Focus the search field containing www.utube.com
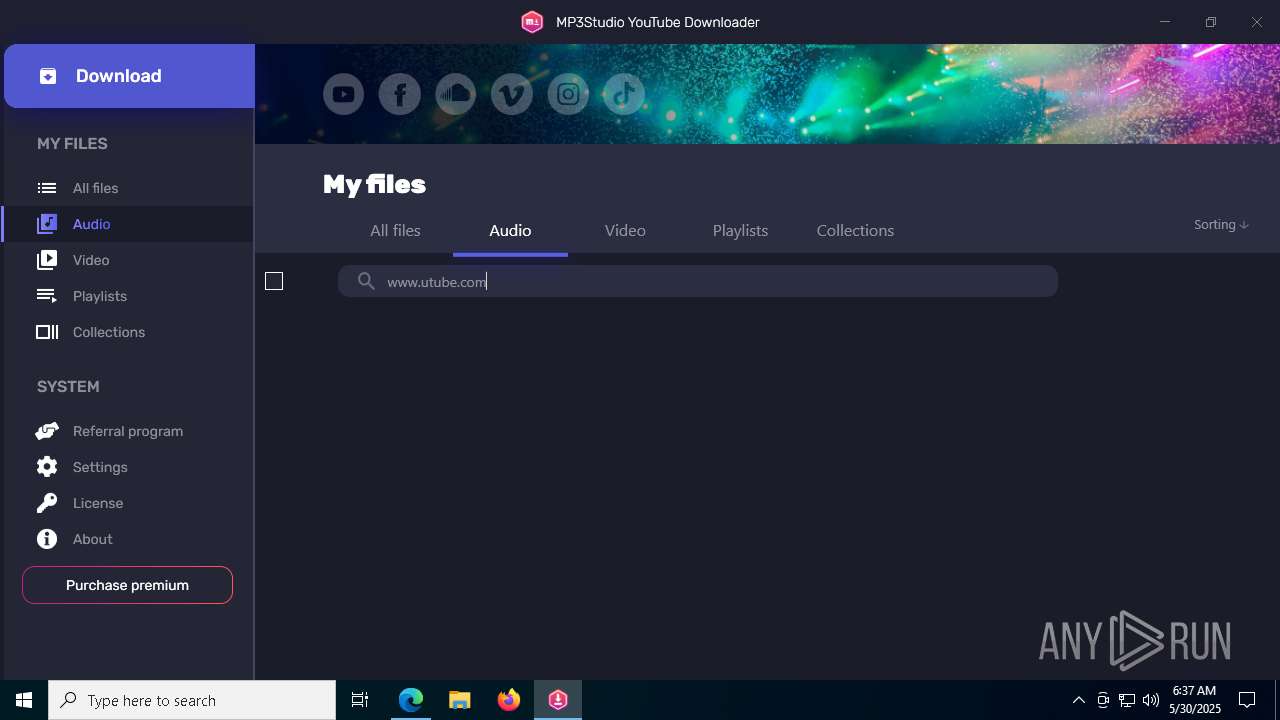This screenshot has height=720, width=1280. click(x=697, y=281)
